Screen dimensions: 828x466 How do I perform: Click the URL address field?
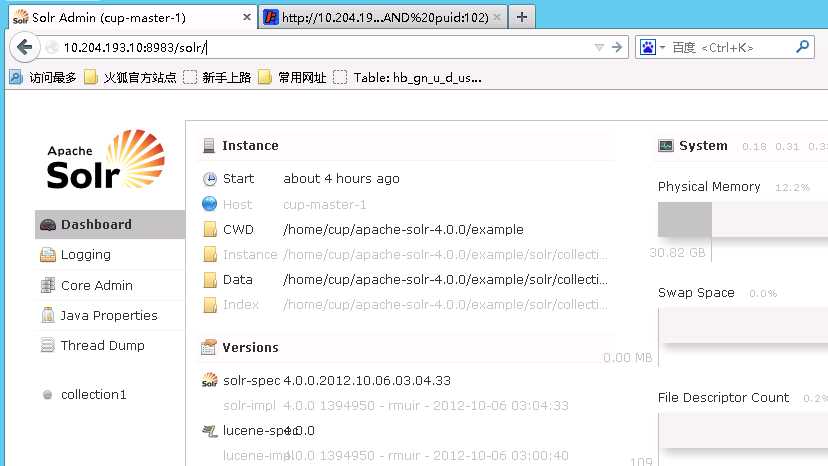pyautogui.click(x=325, y=48)
